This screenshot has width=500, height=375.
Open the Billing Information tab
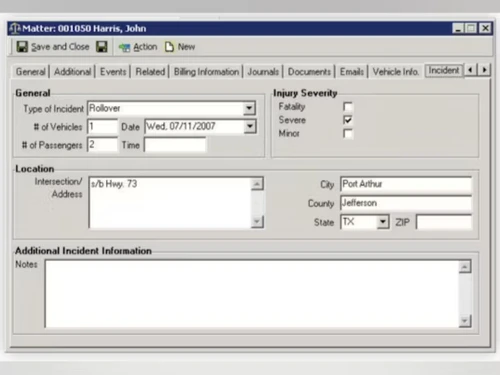point(206,72)
